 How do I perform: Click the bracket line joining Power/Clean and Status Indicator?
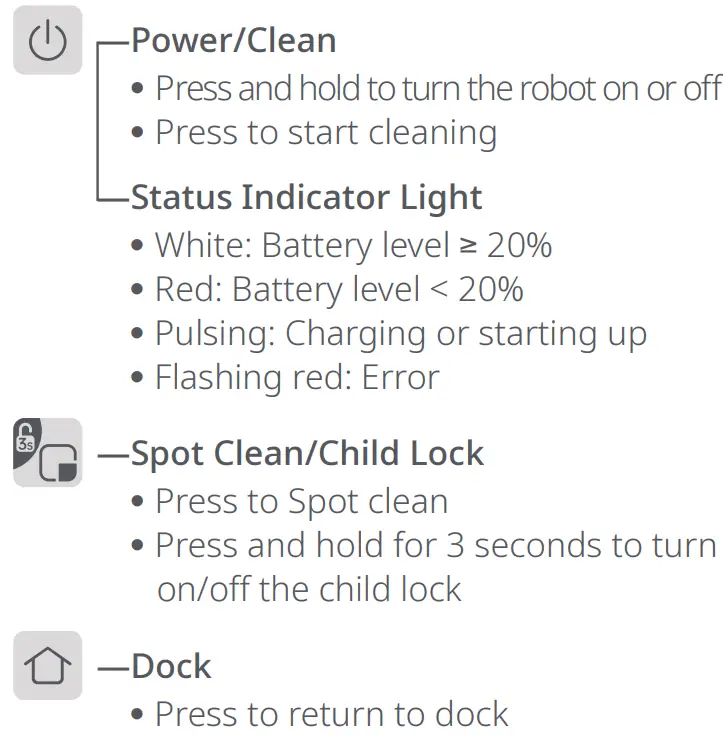(99, 120)
